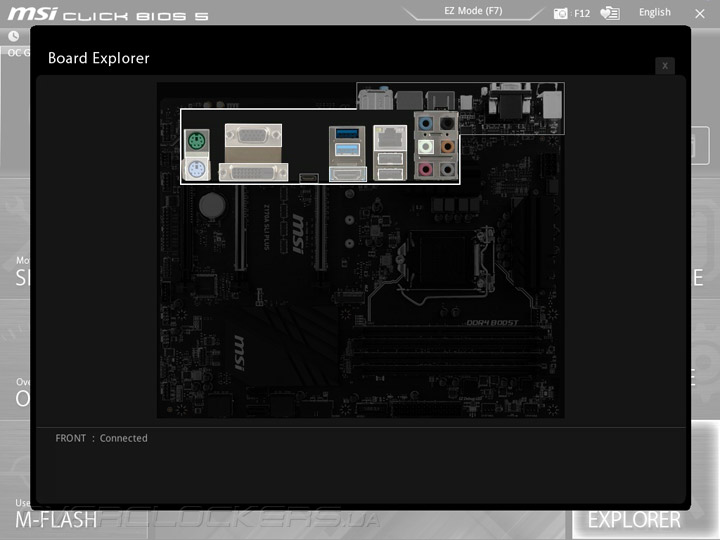Select the top black audio jack
This screenshot has width=720, height=540.
(x=447, y=124)
